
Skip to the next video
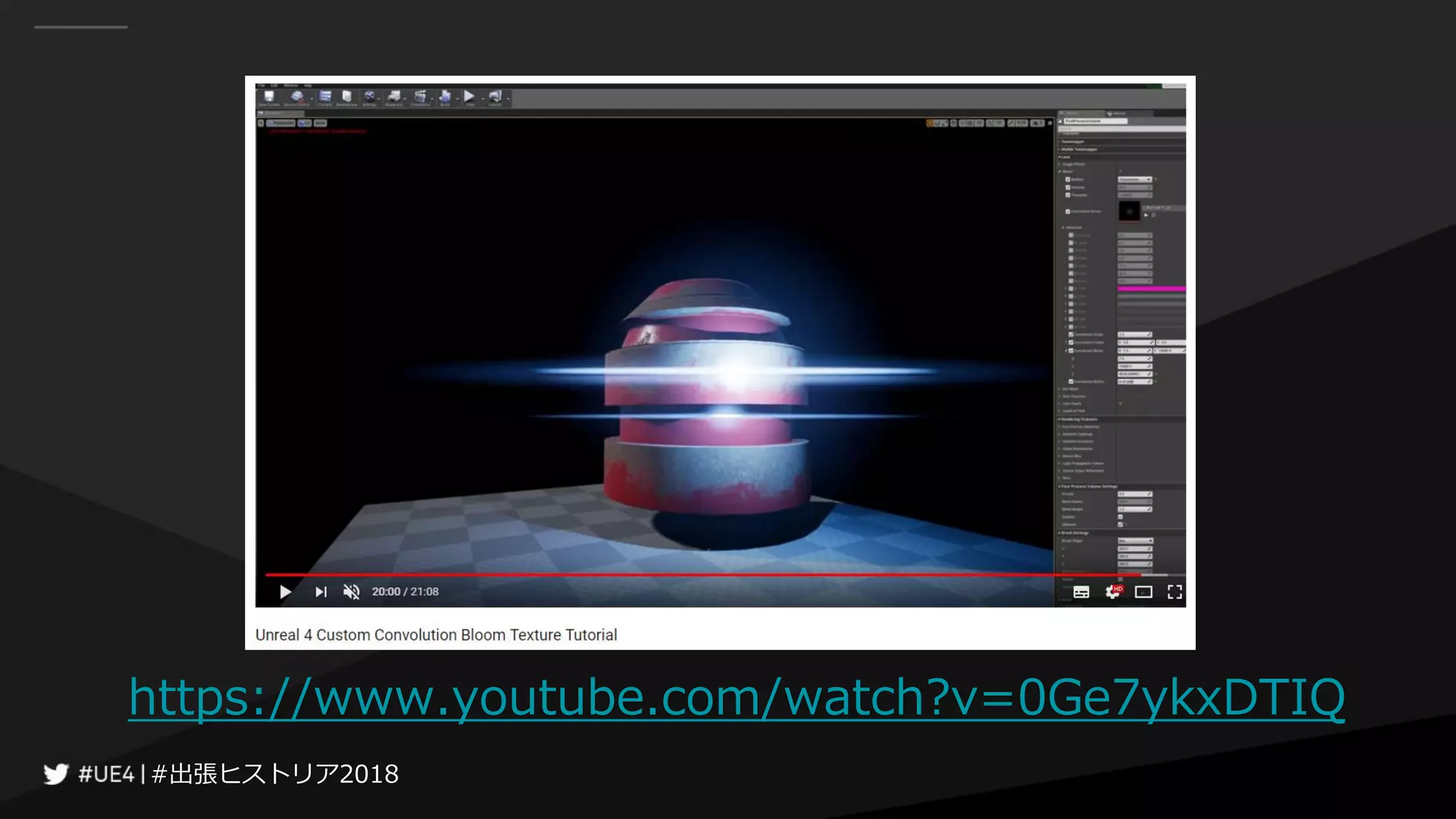[321, 591]
